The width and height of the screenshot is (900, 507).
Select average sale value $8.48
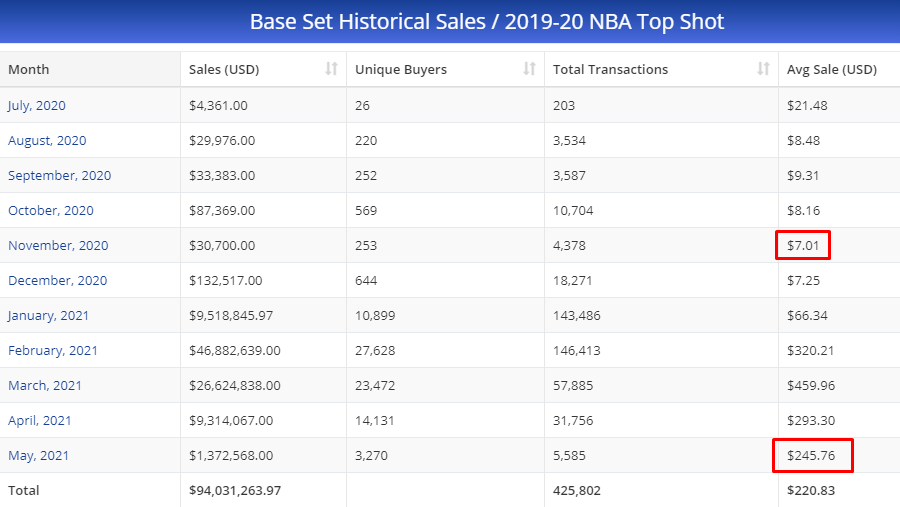pos(804,141)
